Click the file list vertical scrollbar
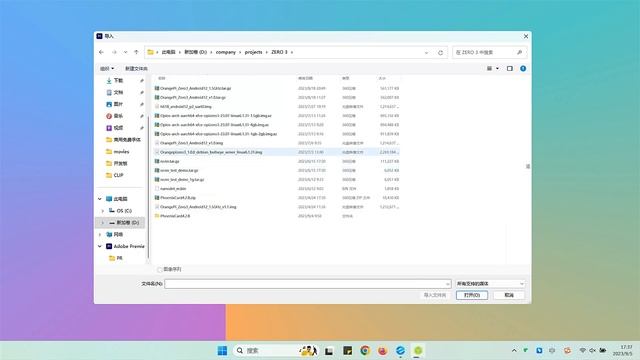The height and width of the screenshot is (360, 640). (528, 167)
